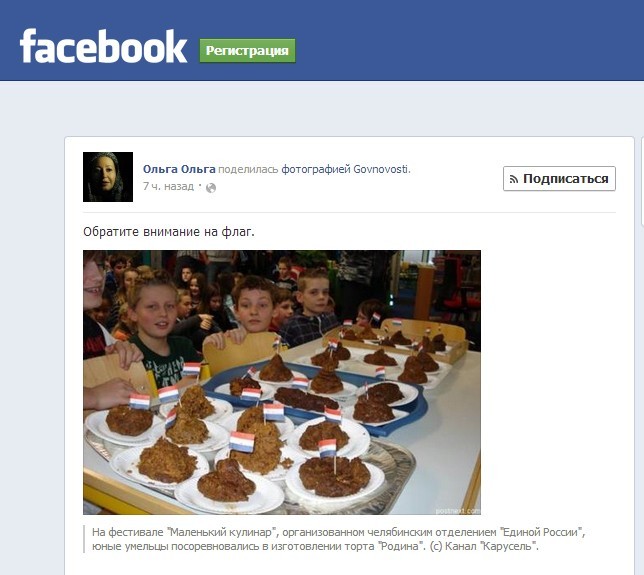644x575 pixels.
Task: Click the 7 ч. назад timestamp
Action: pos(168,186)
